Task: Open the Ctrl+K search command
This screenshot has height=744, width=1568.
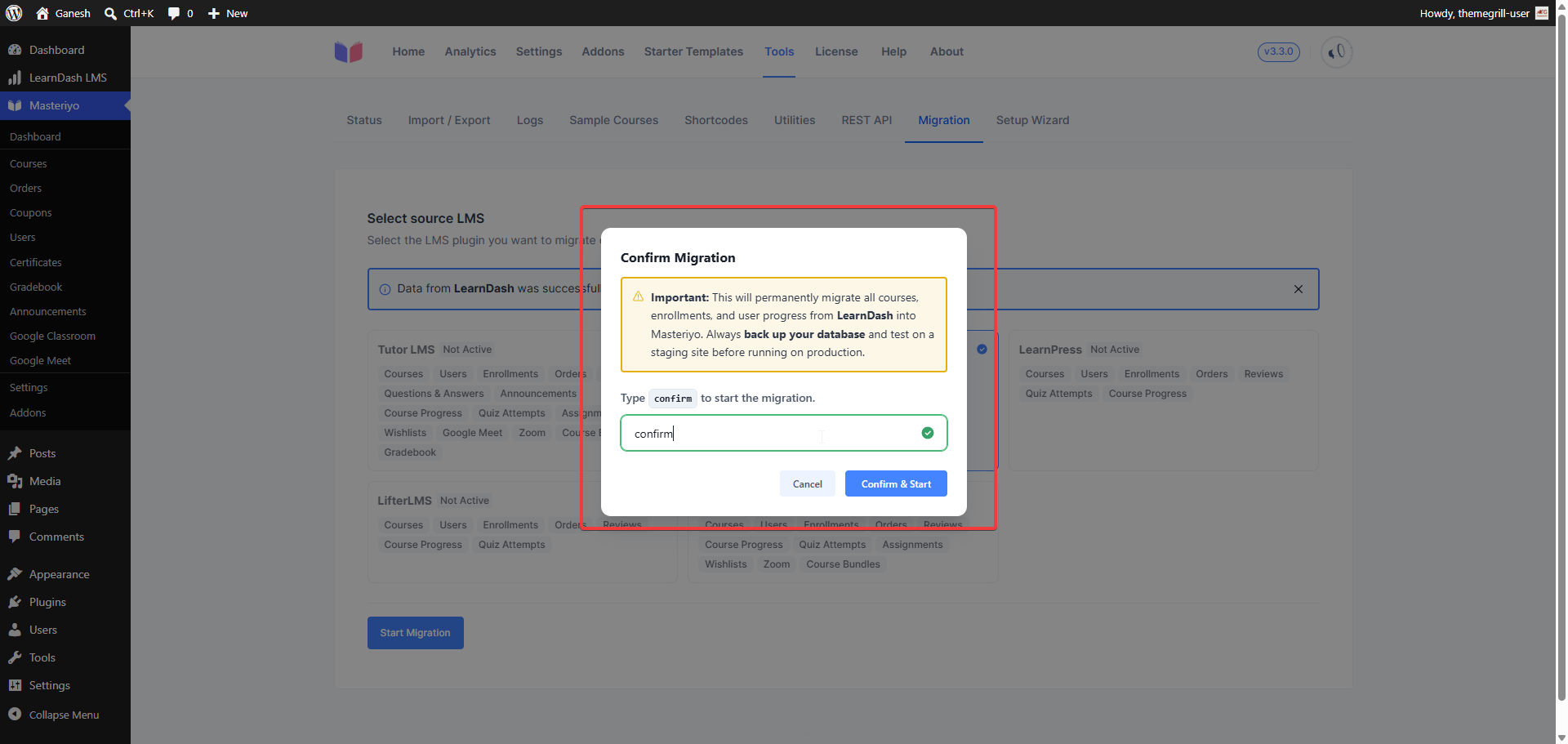Action: tap(130, 13)
